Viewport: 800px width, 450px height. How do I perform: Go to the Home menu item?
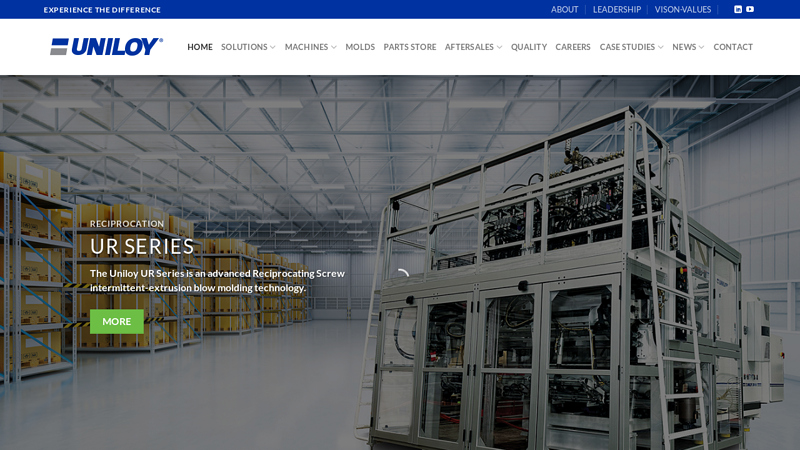coord(199,47)
